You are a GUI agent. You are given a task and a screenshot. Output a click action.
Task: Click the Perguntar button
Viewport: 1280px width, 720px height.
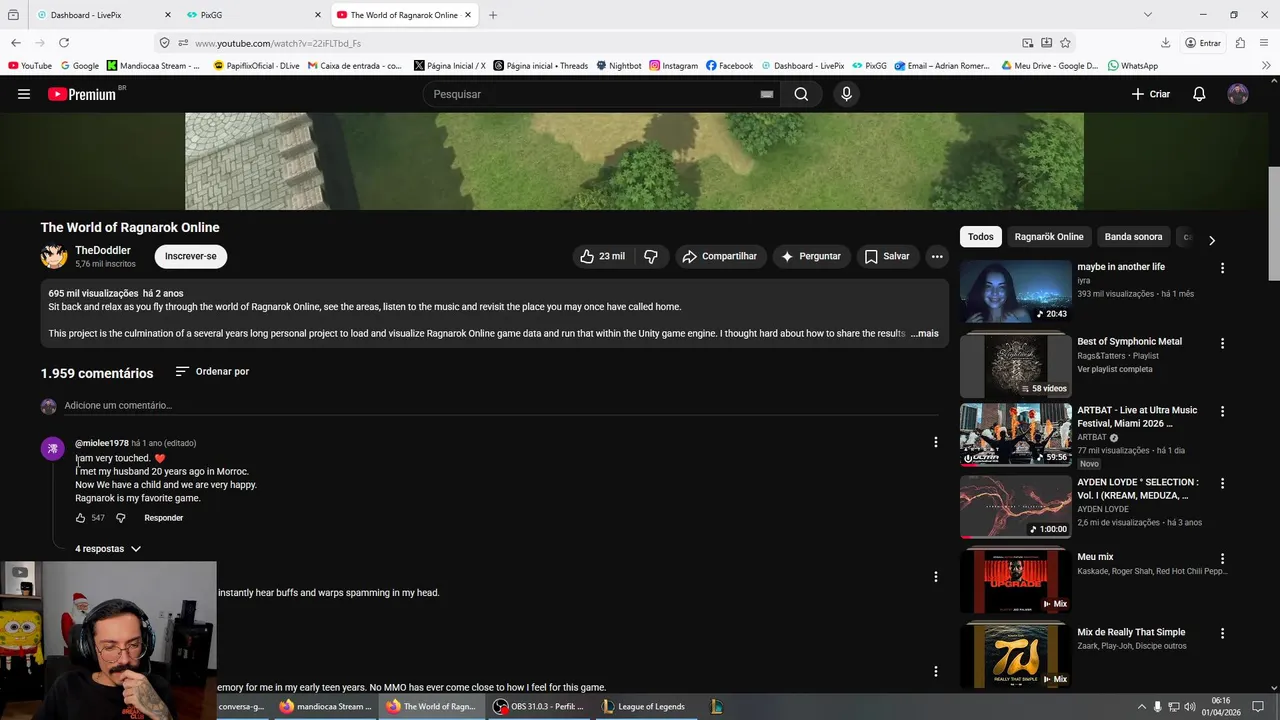[x=811, y=256]
